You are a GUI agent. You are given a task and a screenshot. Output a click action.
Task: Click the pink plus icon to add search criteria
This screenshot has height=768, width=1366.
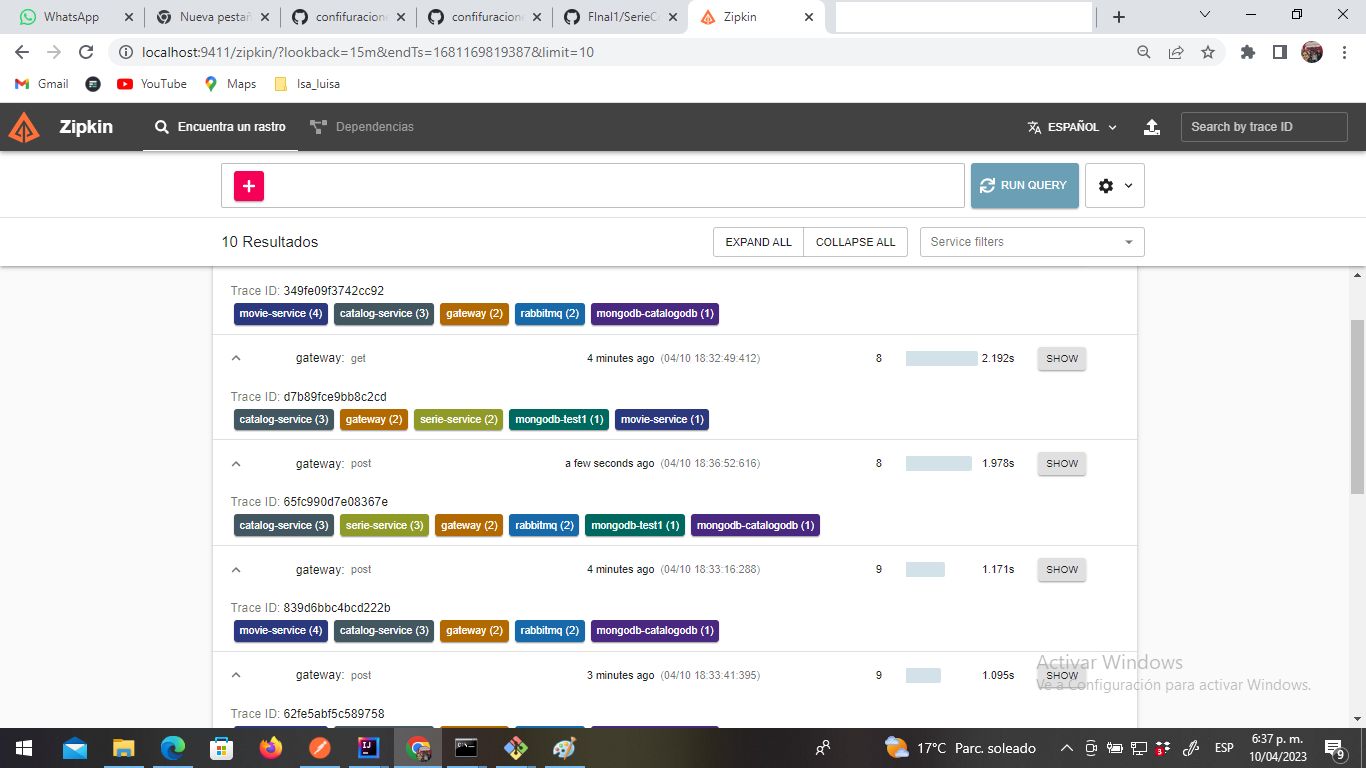247,185
